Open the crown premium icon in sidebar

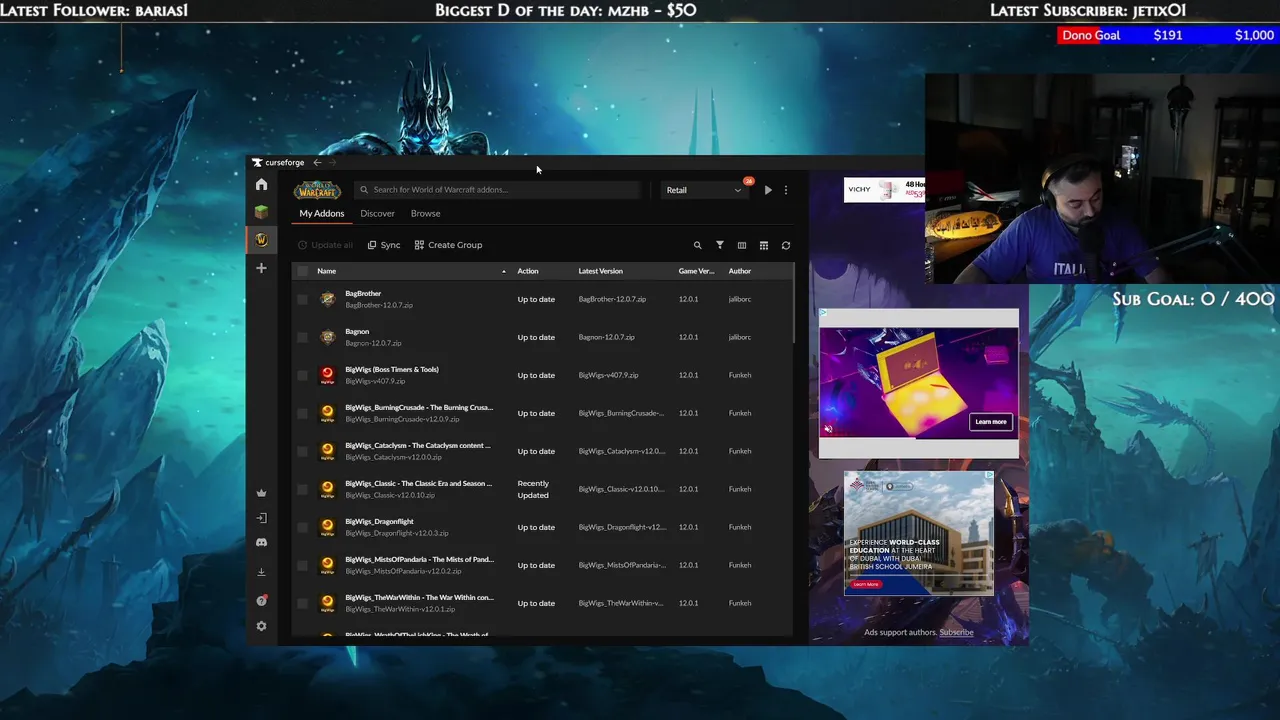tap(261, 493)
